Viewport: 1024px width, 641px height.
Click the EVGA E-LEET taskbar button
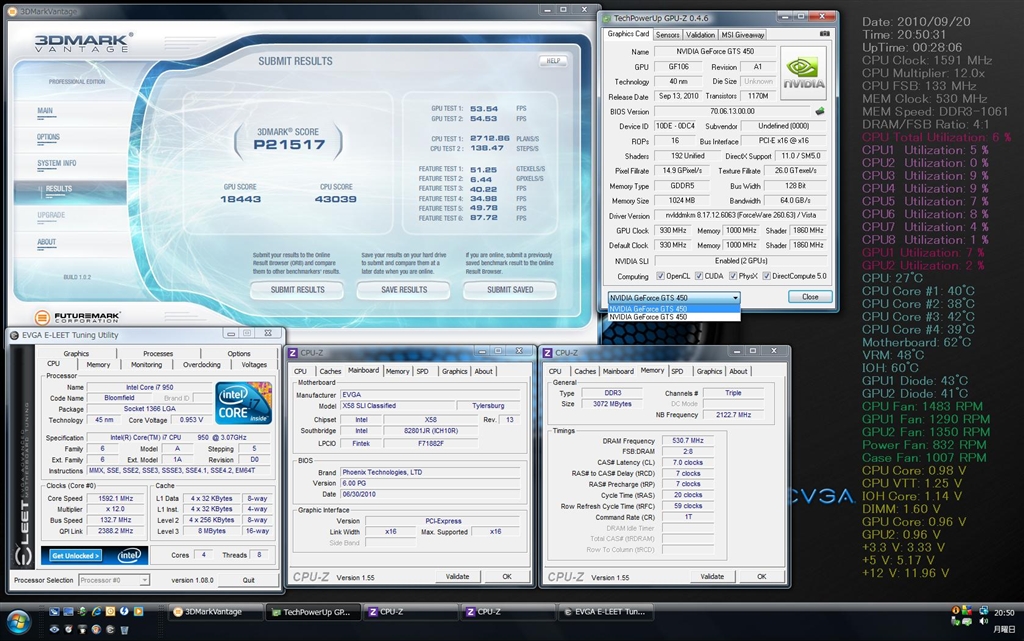point(605,612)
